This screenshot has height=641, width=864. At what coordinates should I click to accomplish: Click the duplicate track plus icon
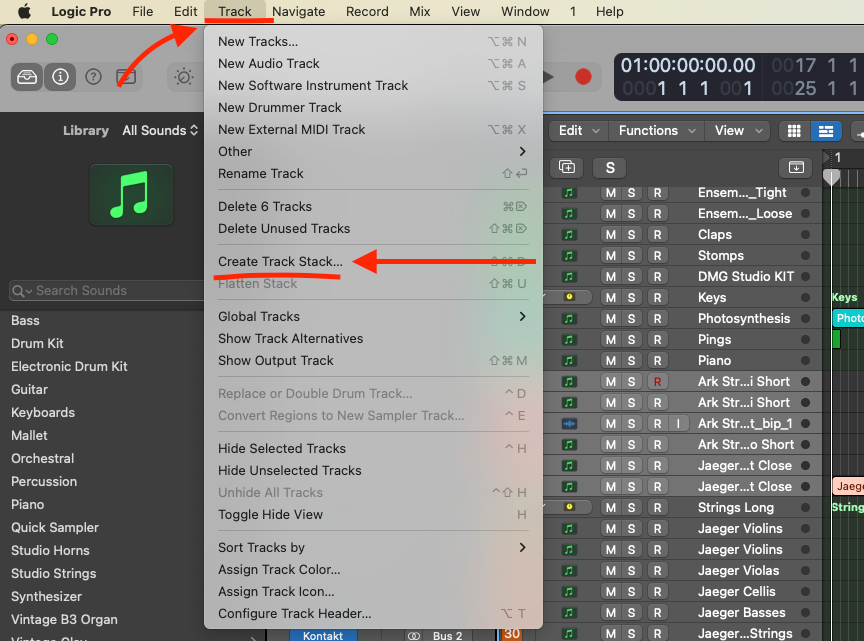[x=566, y=167]
